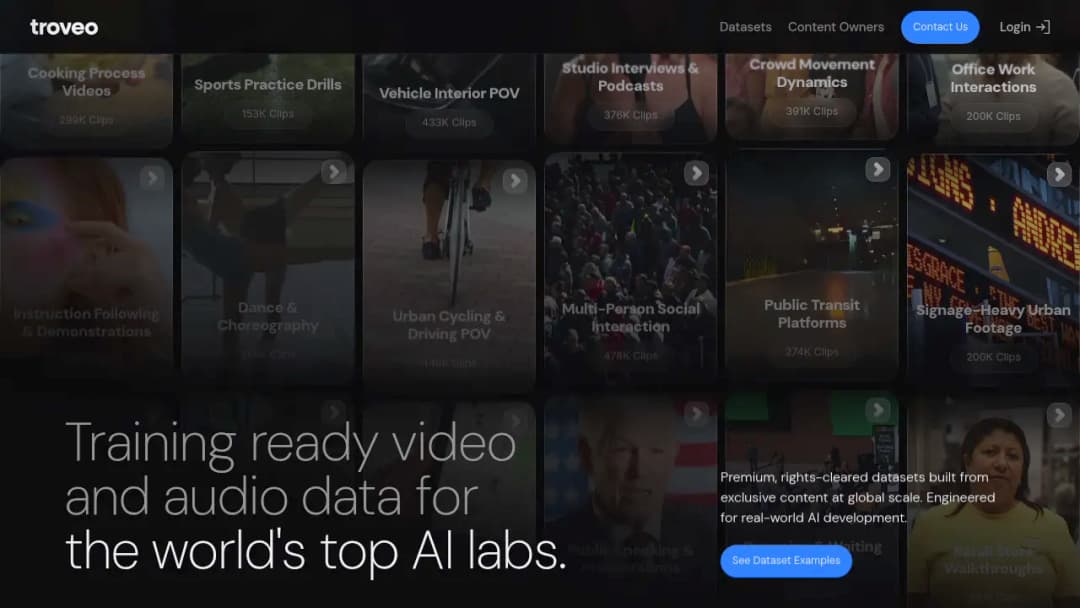The image size is (1080, 608).
Task: Click the 'Signage-Heavy Urban Footage' card title
Action: coord(993,319)
